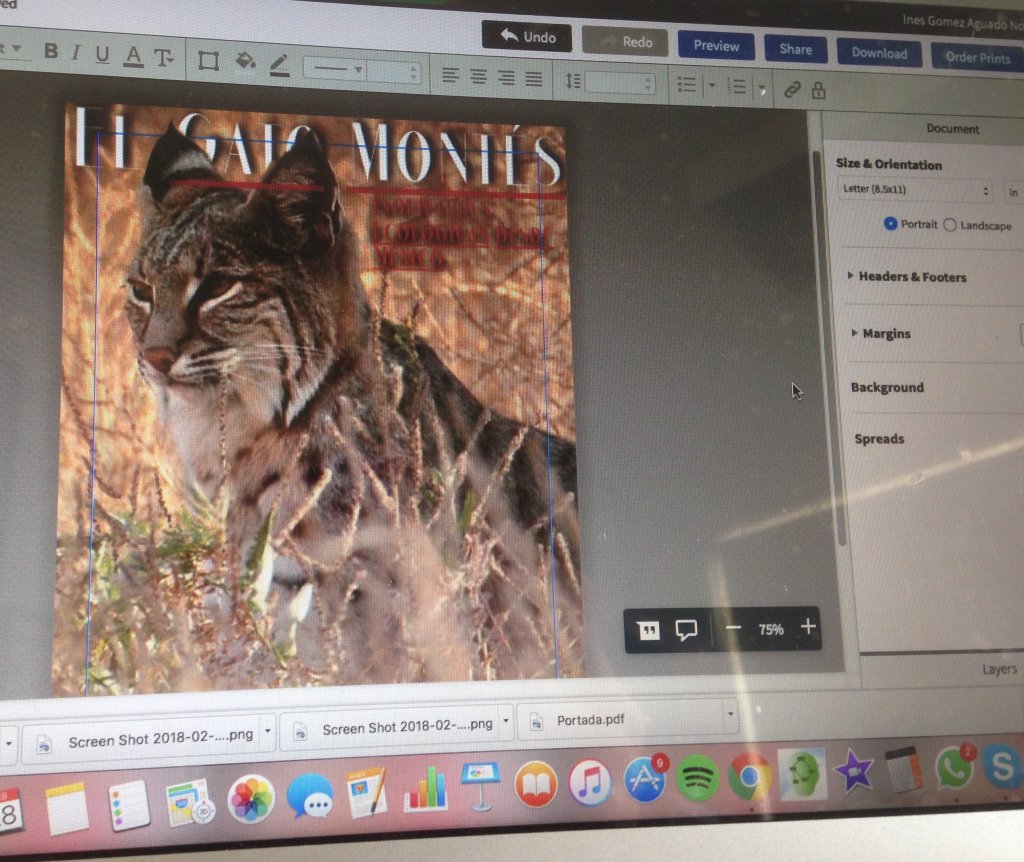
Task: Open the comments speech bubble
Action: point(686,630)
